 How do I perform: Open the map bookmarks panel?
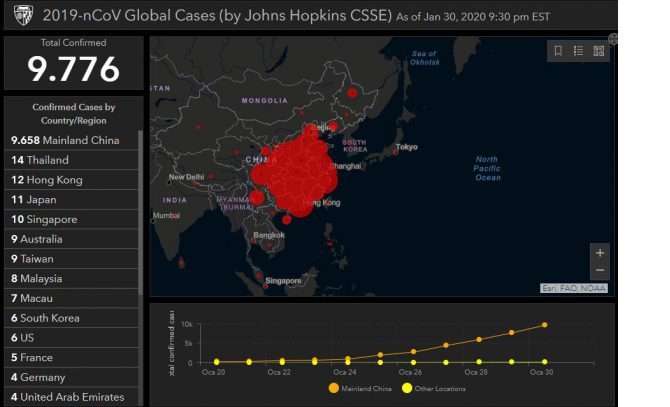[x=558, y=51]
